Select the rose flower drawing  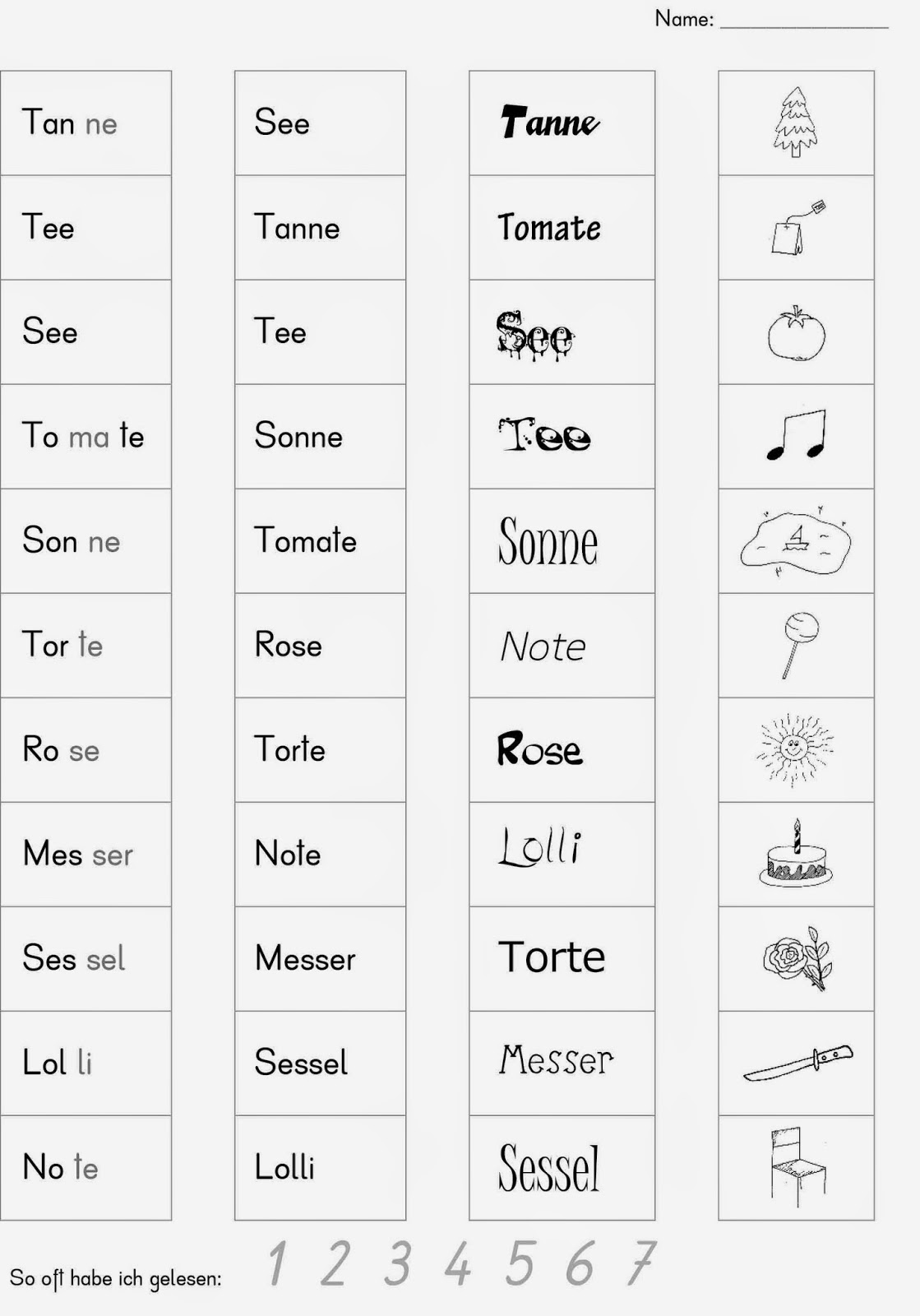tap(797, 958)
